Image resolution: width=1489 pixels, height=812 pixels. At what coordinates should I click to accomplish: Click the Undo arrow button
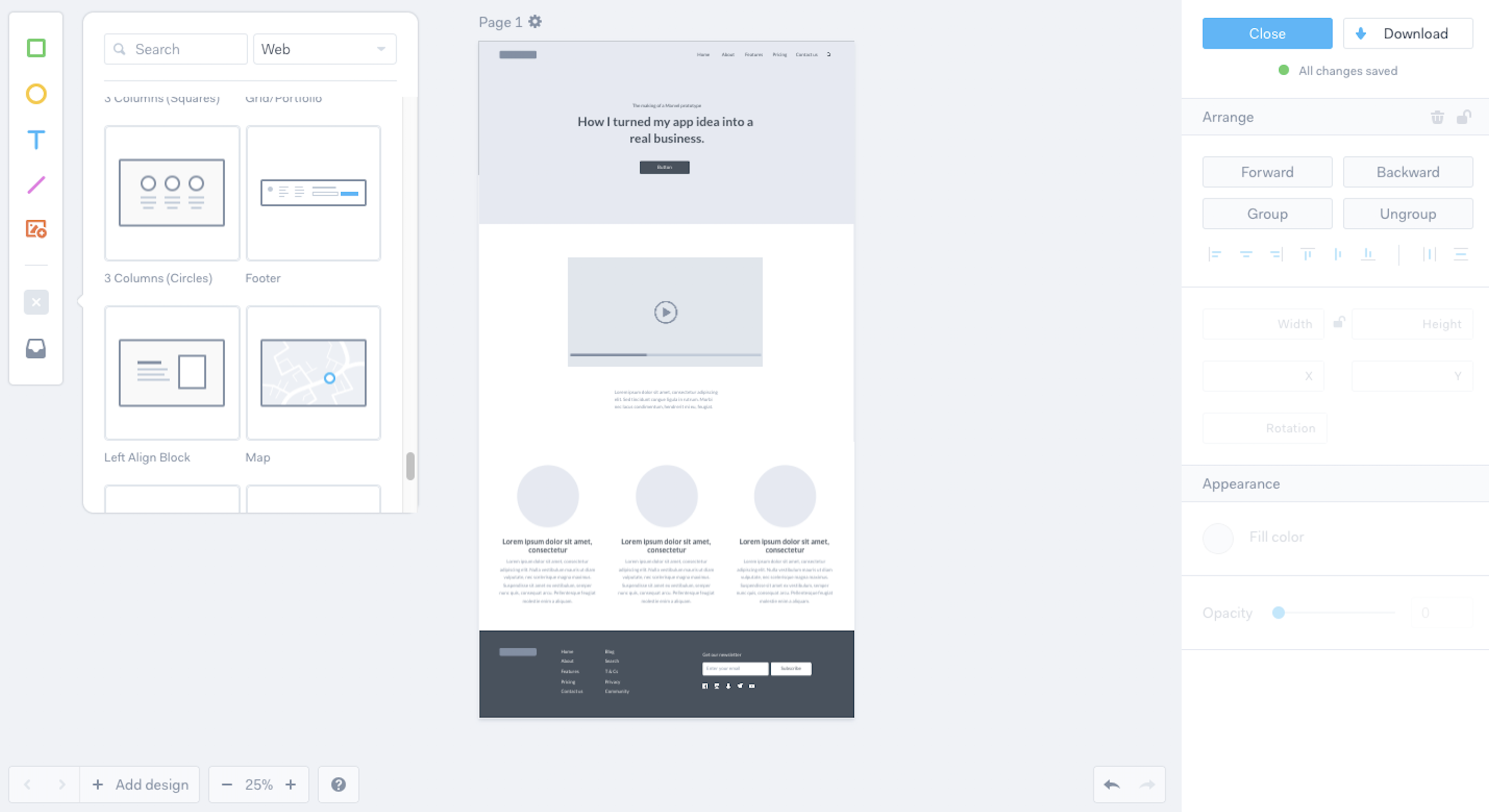pyautogui.click(x=1112, y=784)
